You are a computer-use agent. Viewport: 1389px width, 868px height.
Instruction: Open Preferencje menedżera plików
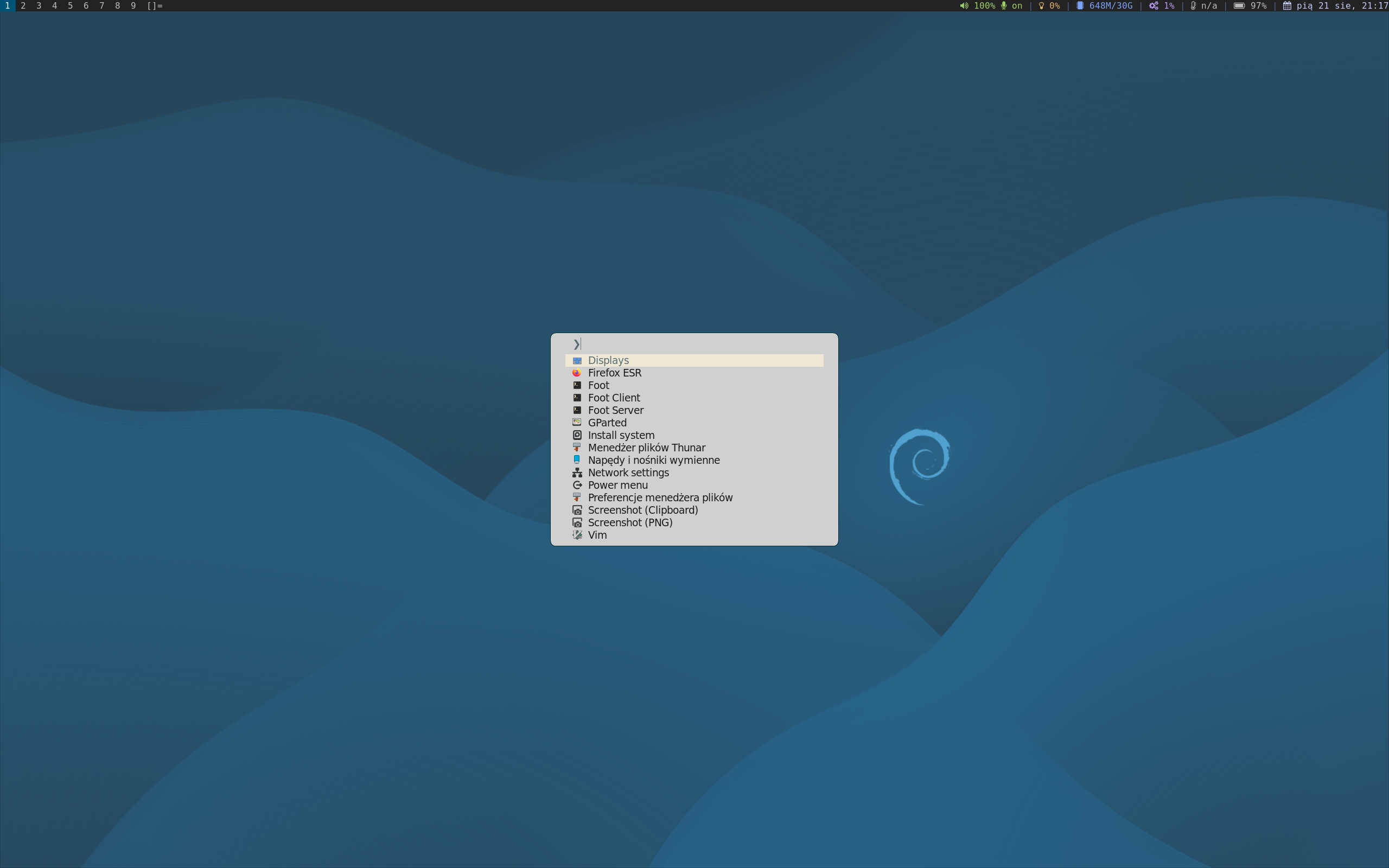[694, 497]
